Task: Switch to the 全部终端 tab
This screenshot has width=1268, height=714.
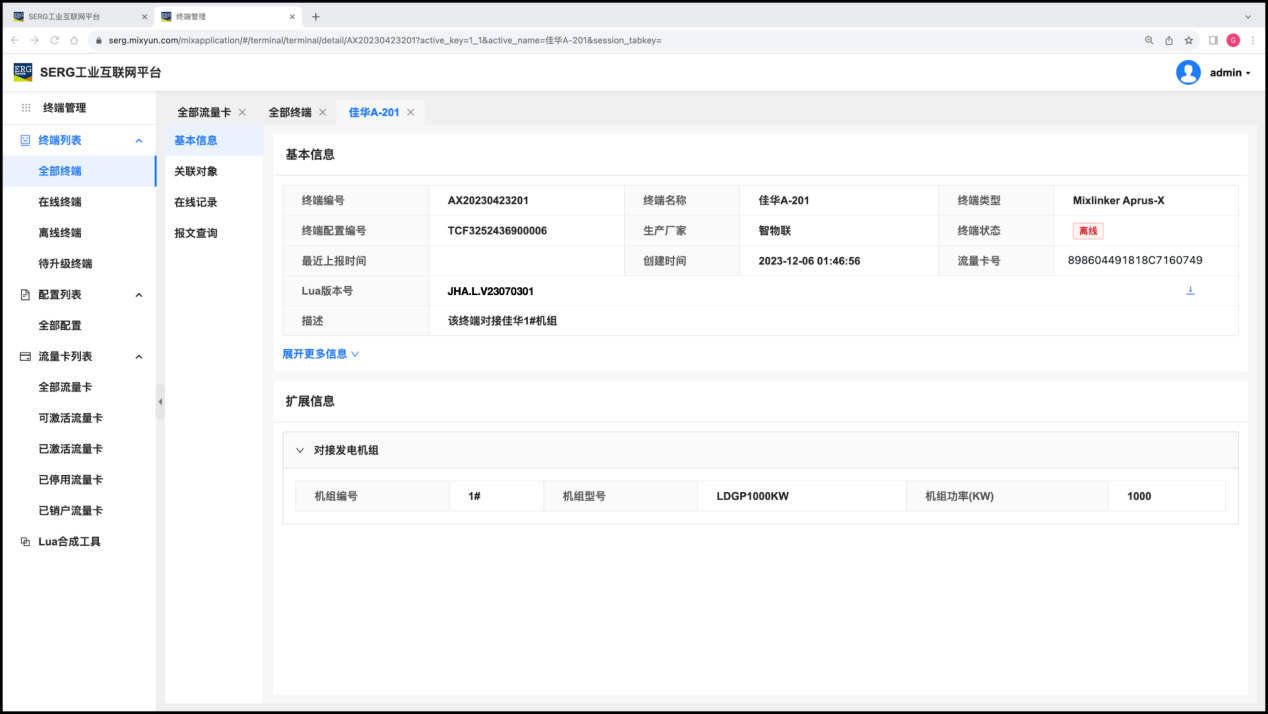Action: coord(290,112)
